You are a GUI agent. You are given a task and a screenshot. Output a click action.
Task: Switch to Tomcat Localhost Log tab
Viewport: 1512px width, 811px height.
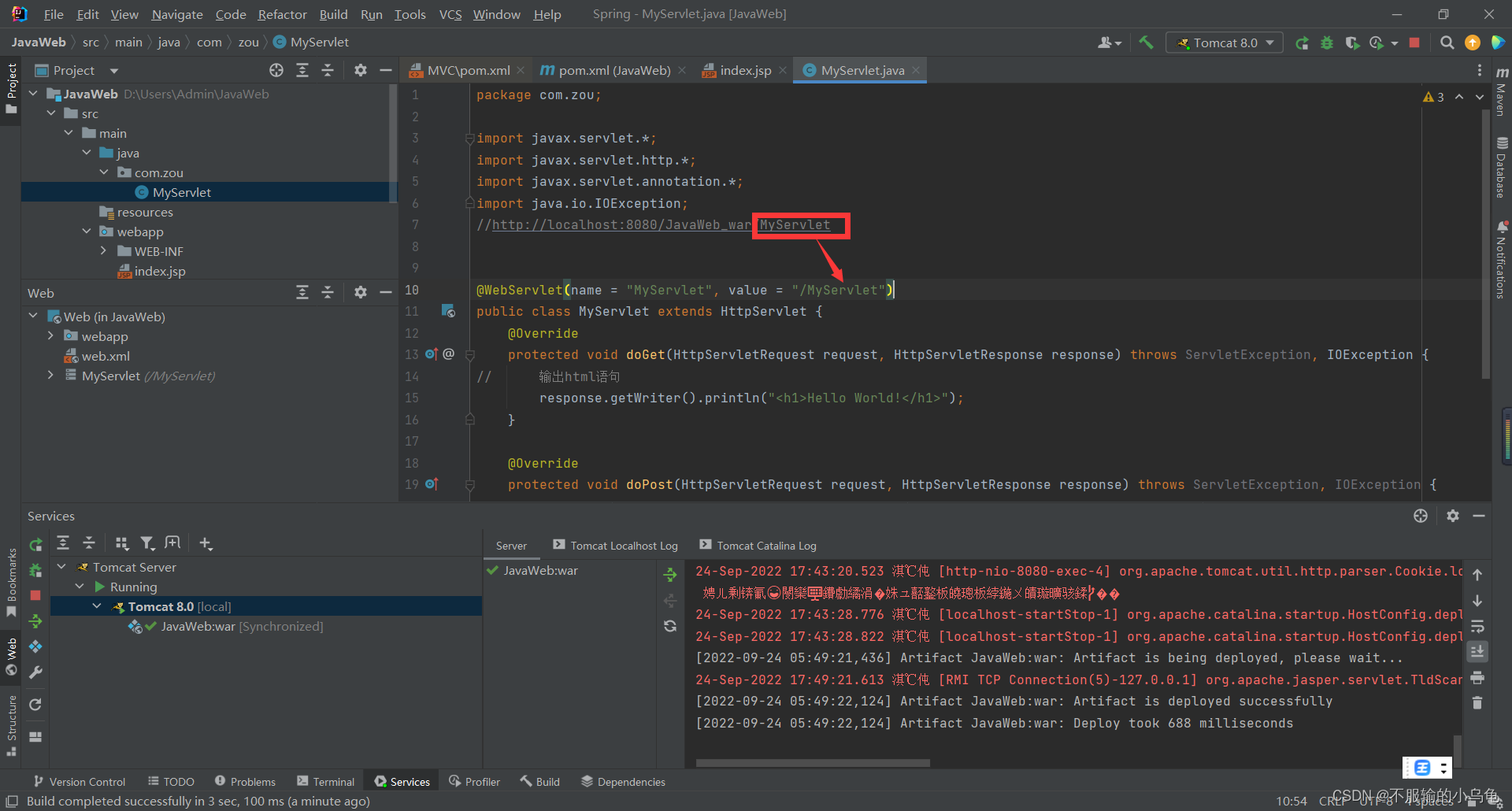[615, 546]
